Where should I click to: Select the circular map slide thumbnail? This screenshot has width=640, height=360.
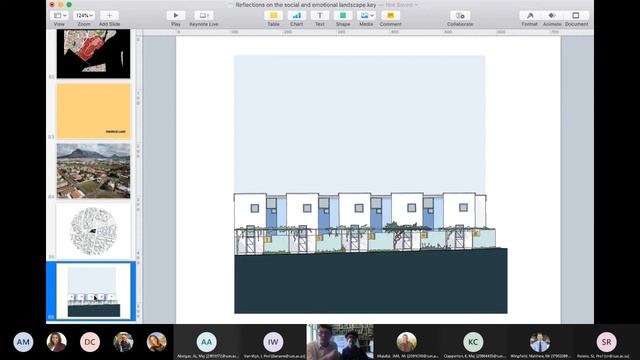coord(93,231)
